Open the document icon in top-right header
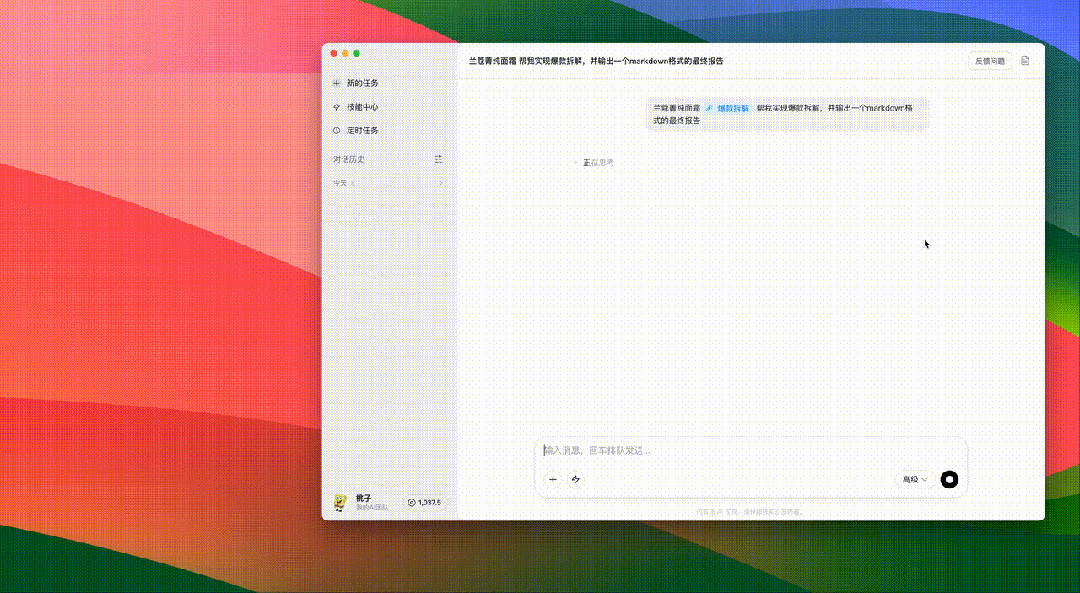The height and width of the screenshot is (593, 1080). click(1025, 61)
